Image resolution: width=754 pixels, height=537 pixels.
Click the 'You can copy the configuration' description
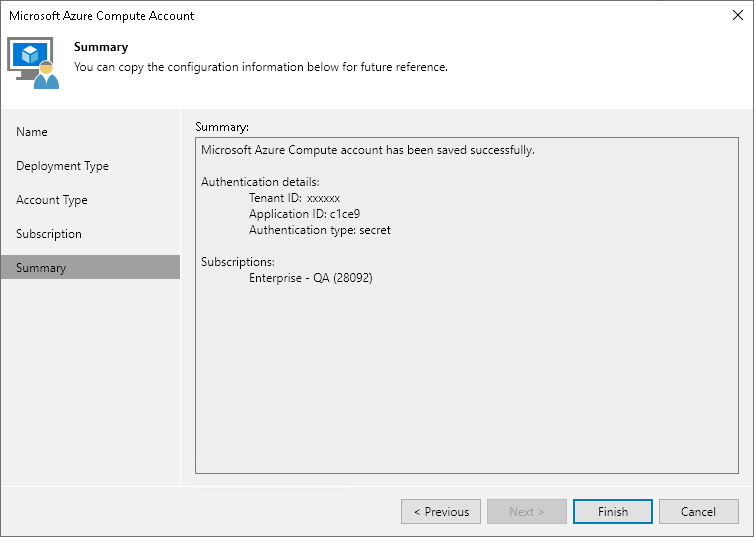[x=261, y=67]
